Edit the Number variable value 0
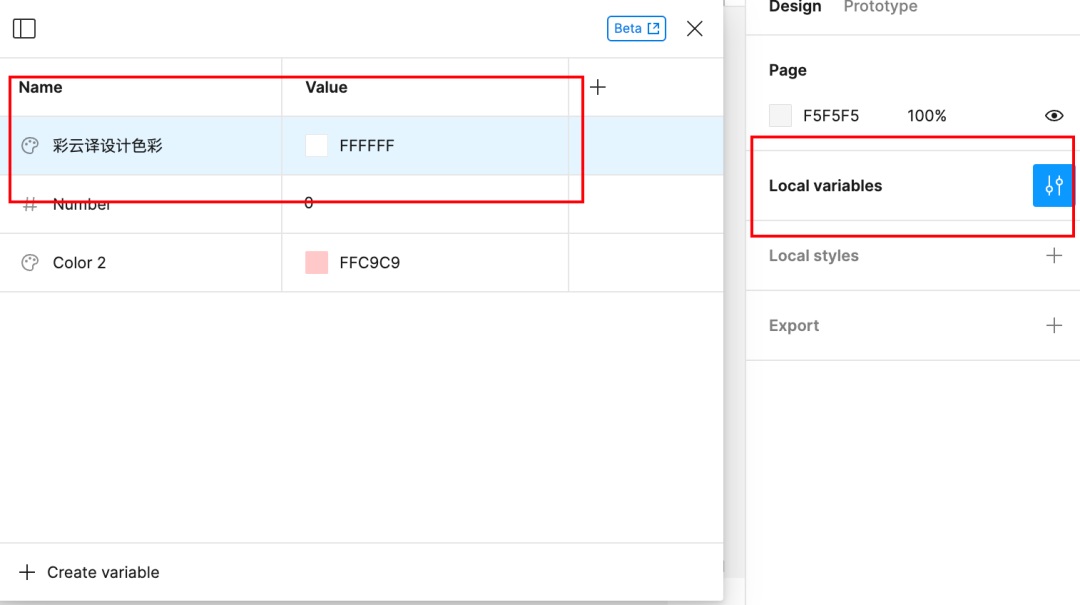 (x=309, y=203)
